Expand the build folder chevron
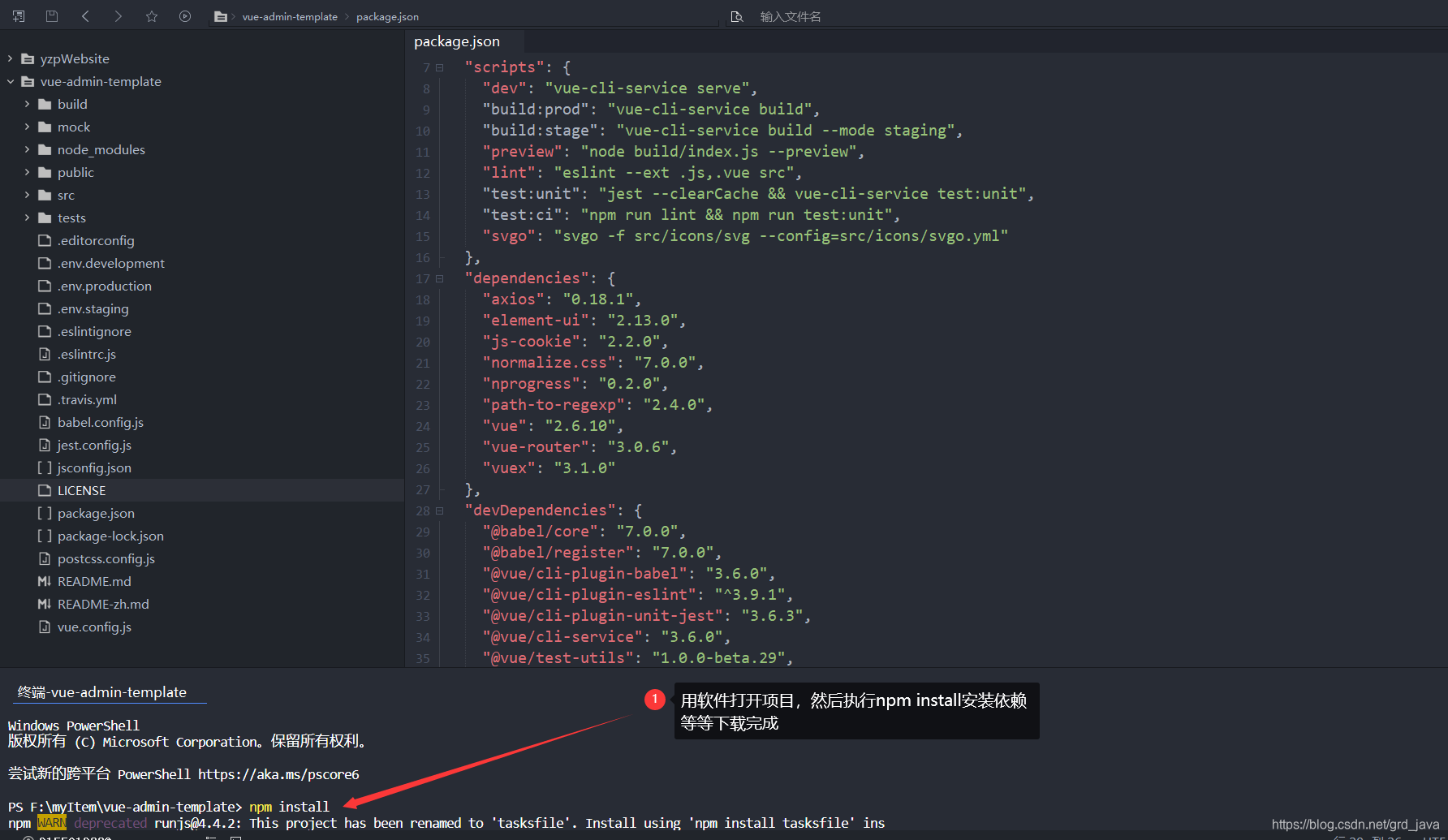This screenshot has height=840, width=1448. click(x=28, y=104)
